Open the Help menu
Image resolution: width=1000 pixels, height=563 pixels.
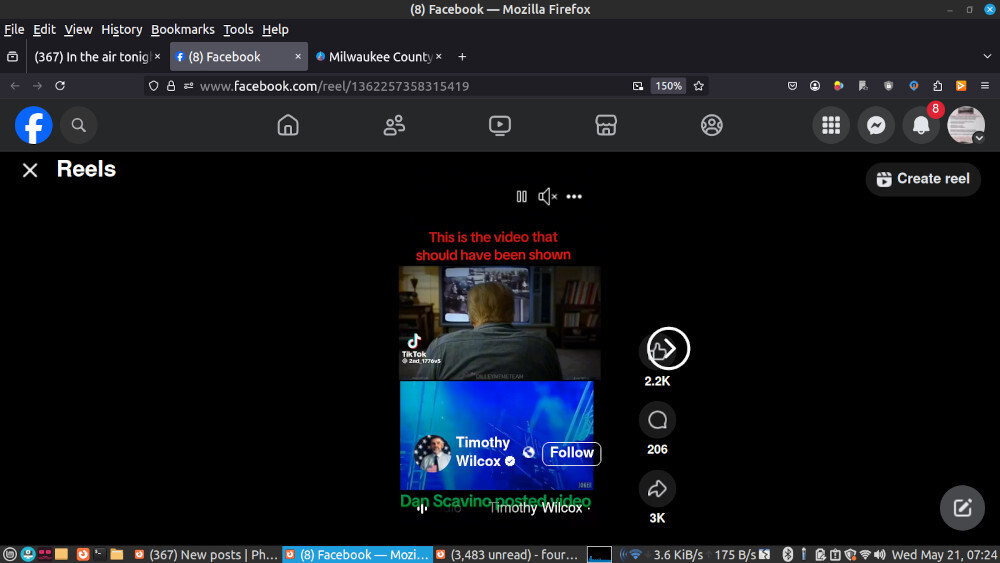[276, 29]
